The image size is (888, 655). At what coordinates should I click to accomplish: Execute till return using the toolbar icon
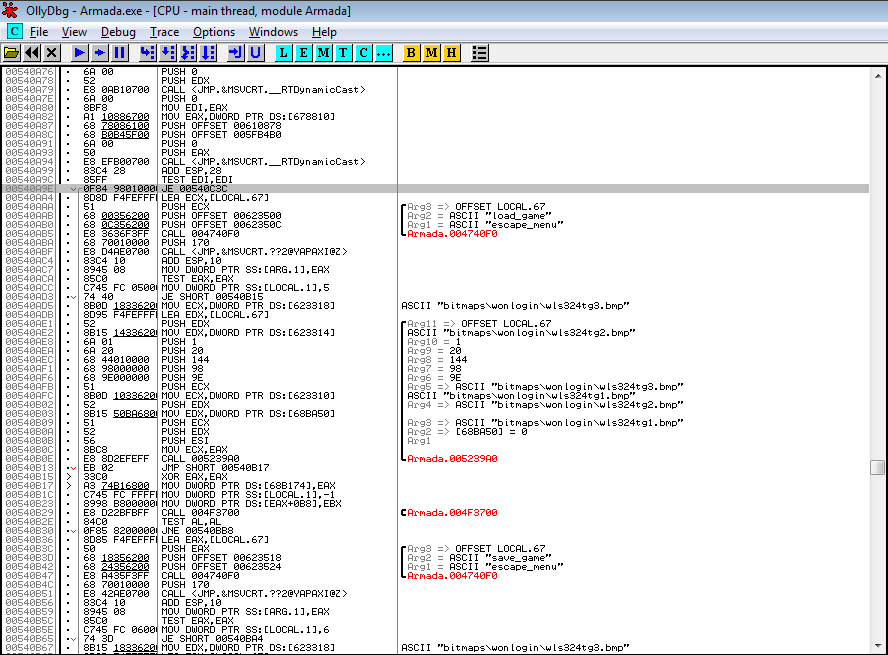[235, 53]
